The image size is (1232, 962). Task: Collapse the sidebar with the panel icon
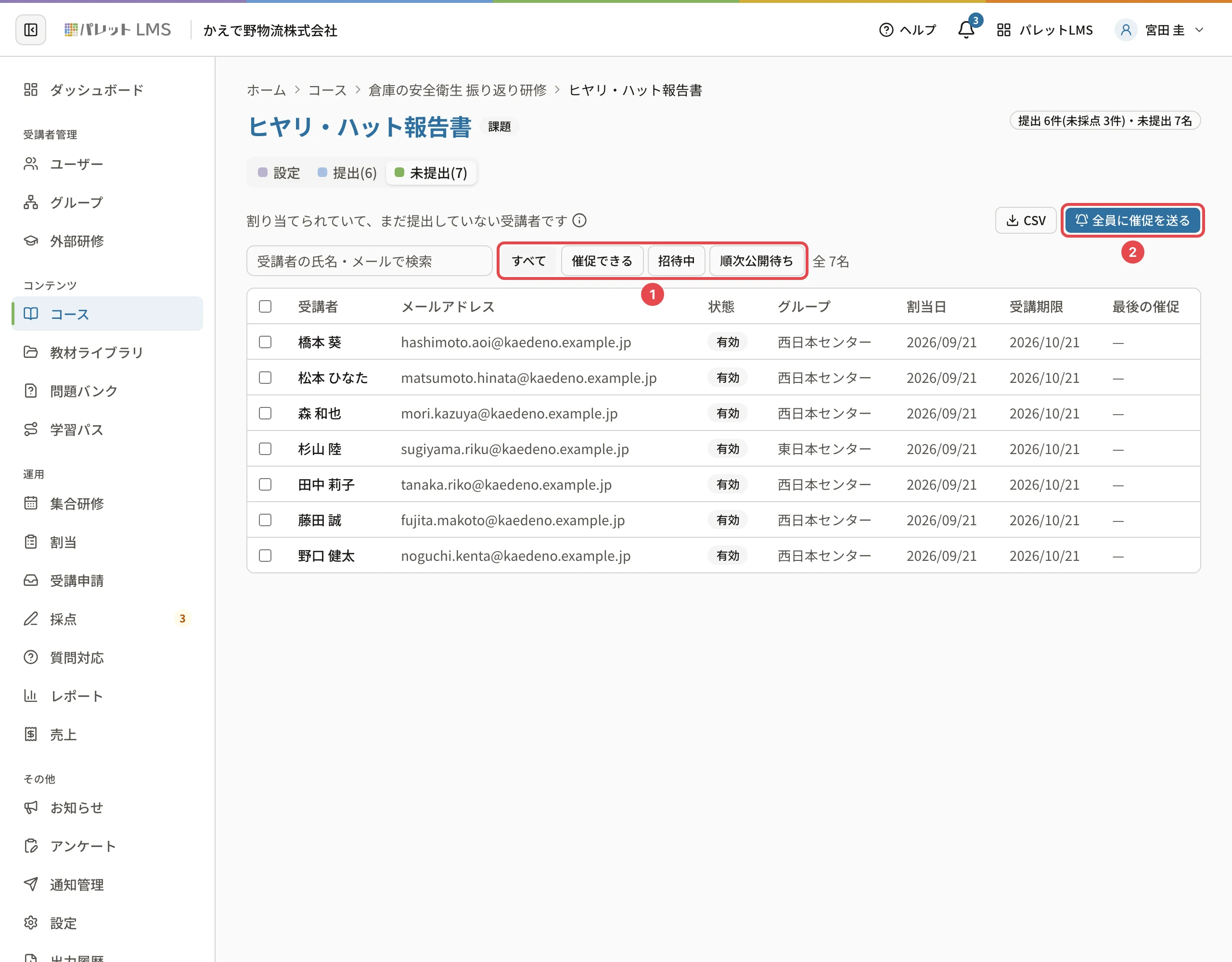pyautogui.click(x=30, y=30)
